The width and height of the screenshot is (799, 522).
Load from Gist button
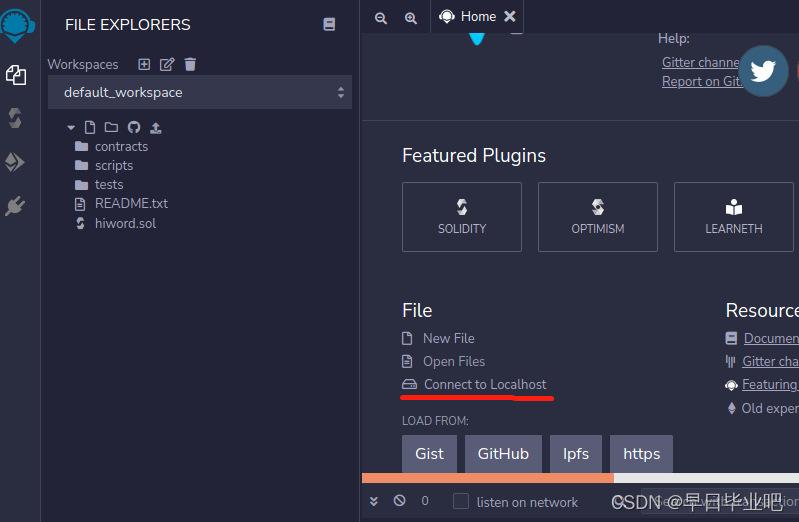[429, 454]
